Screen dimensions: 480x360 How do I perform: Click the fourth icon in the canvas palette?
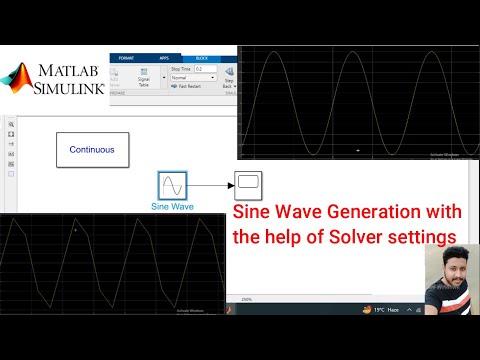pos(11,154)
